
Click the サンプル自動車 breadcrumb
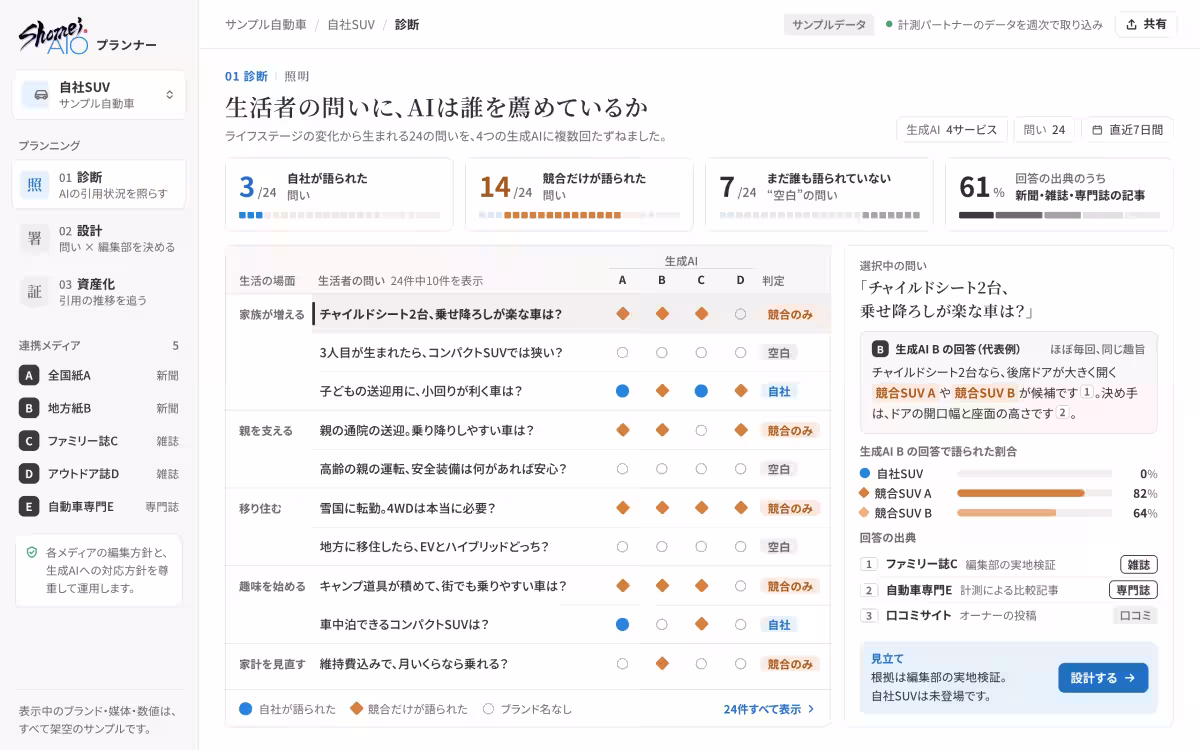pyautogui.click(x=265, y=24)
